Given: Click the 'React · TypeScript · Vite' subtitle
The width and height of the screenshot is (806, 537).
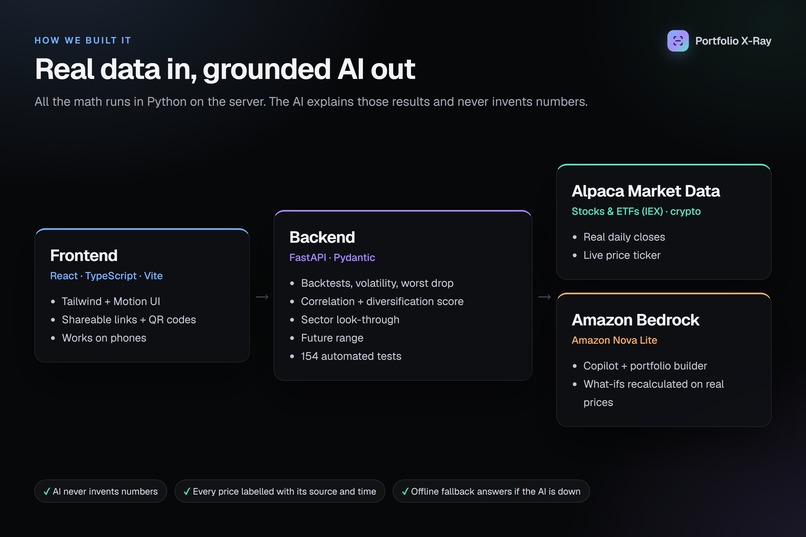Looking at the screenshot, I should tap(106, 276).
